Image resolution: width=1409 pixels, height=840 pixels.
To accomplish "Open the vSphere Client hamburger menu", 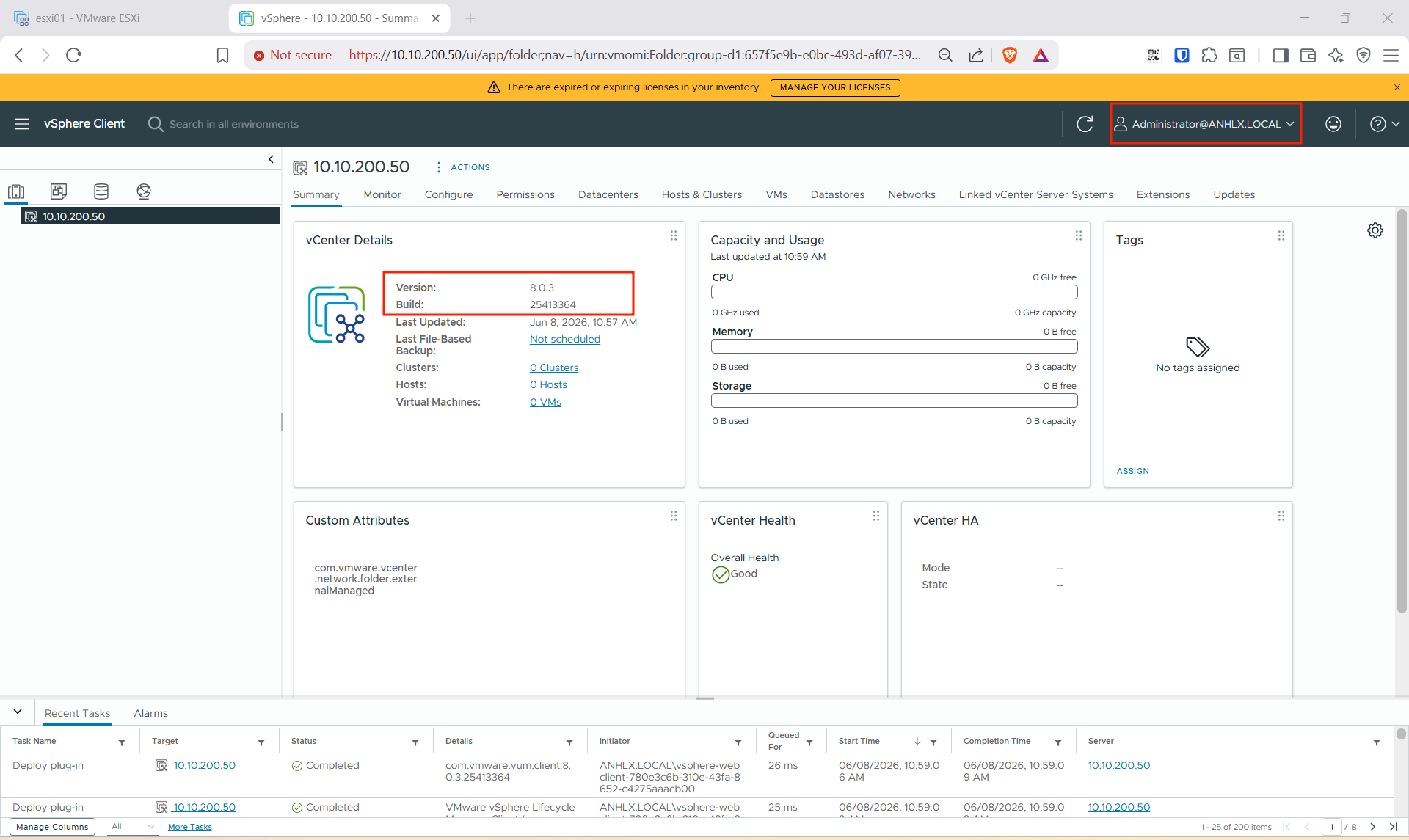I will [22, 124].
